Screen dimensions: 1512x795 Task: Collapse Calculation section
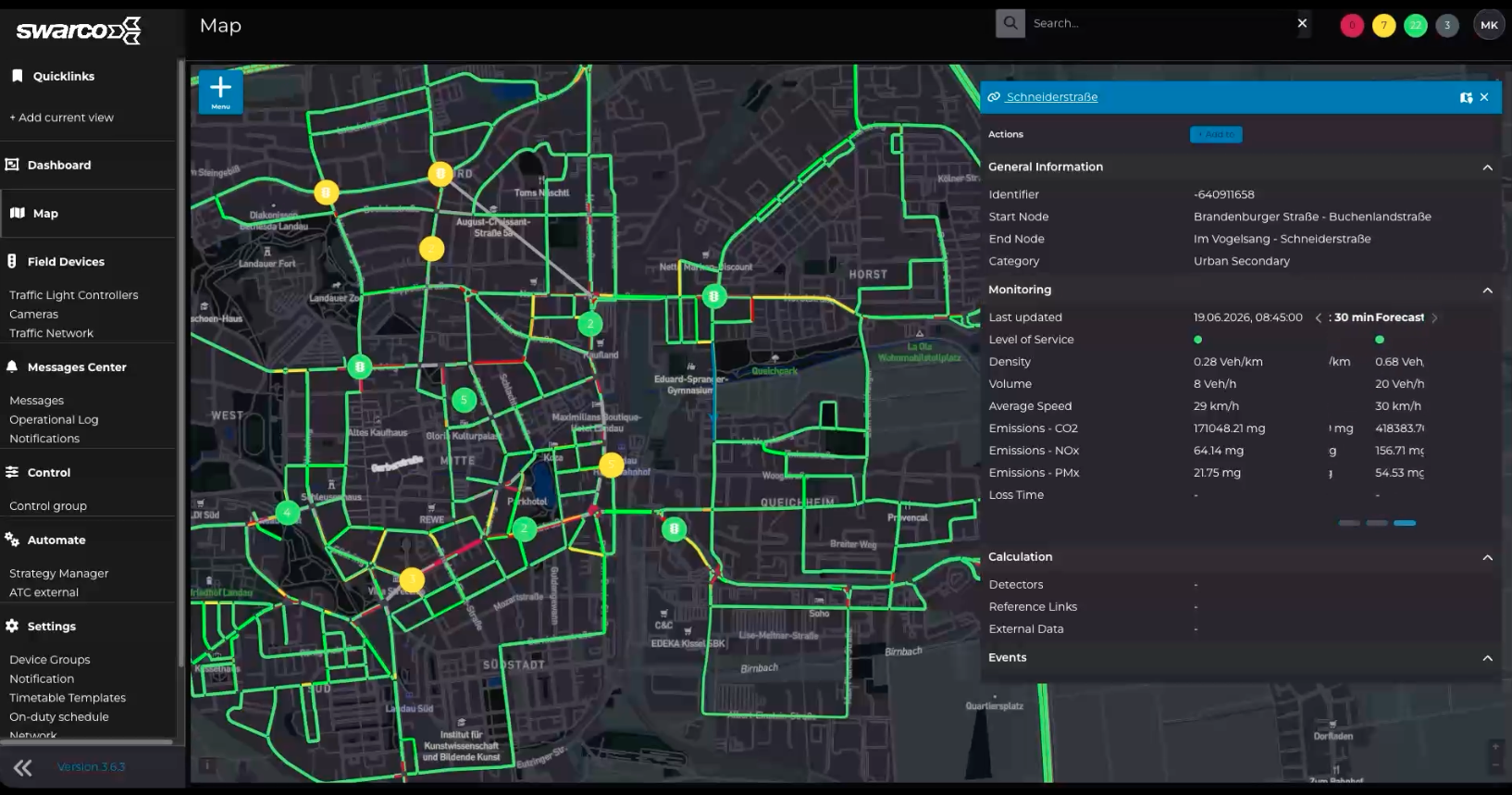1487,558
